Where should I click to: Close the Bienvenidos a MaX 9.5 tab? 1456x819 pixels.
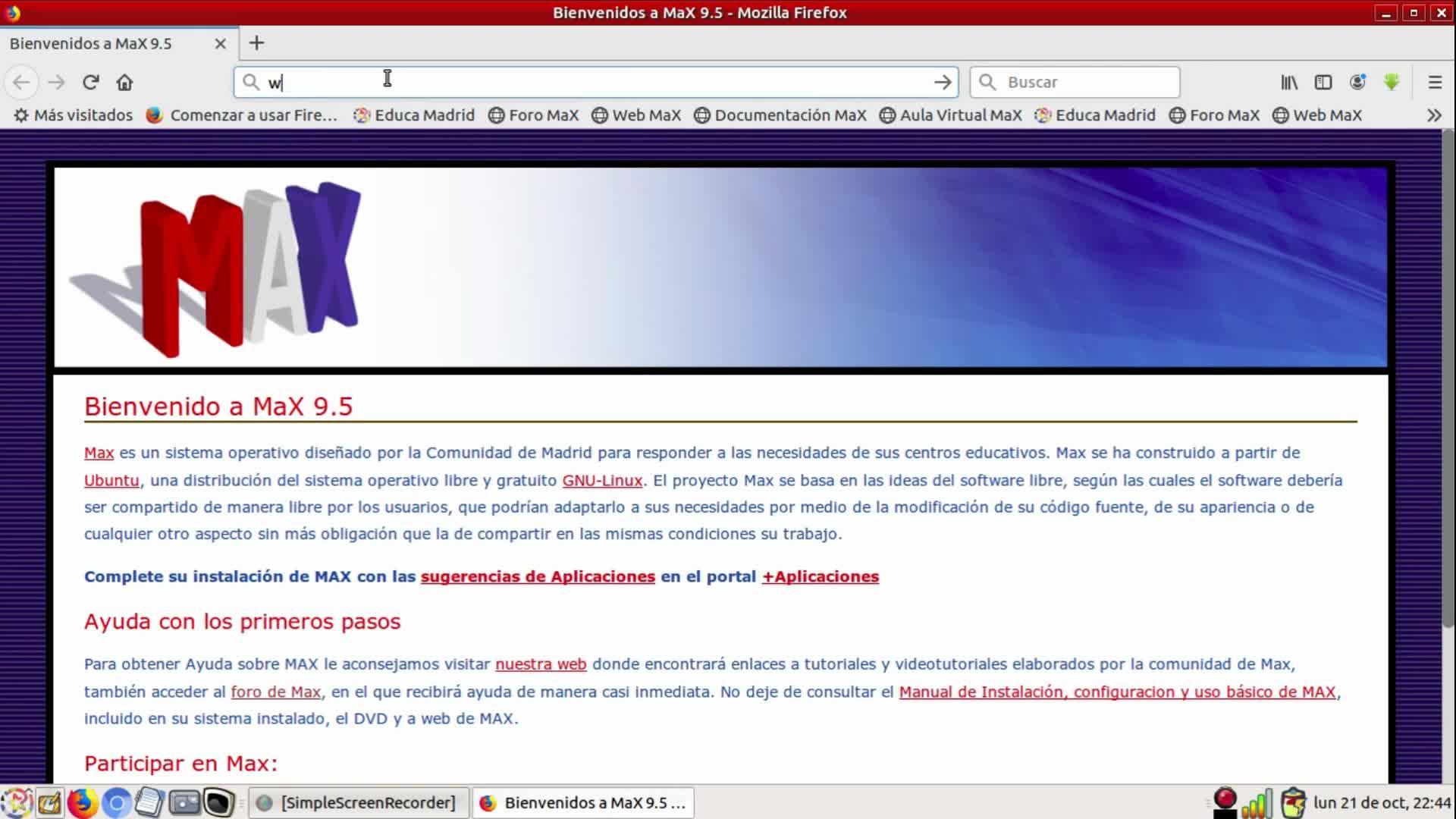221,43
